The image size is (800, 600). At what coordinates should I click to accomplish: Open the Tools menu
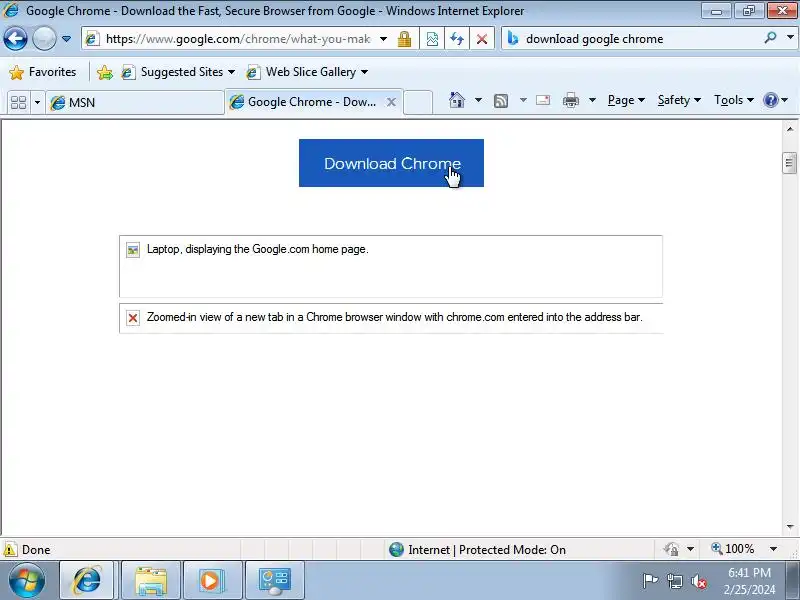734,100
